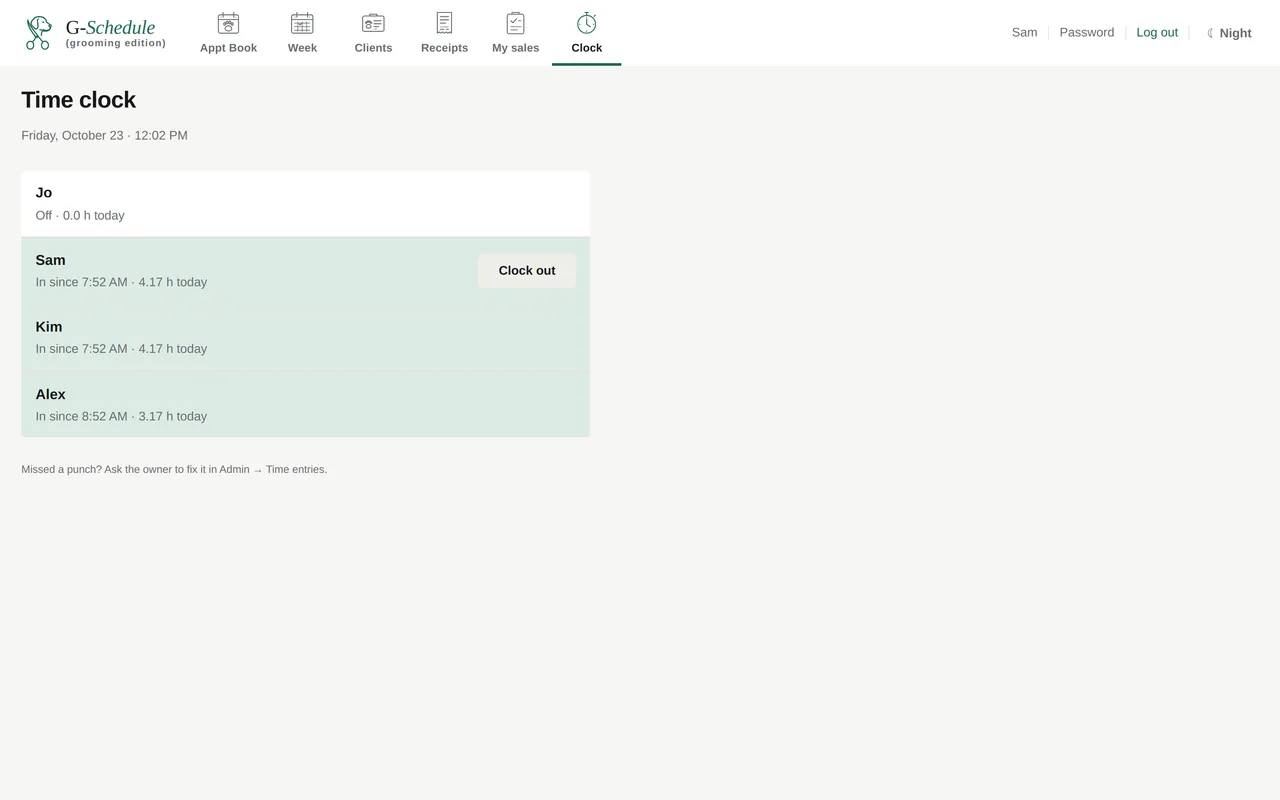The width and height of the screenshot is (1280, 800).
Task: Click the G-Schedule dog and scissors logo
Action: coord(38,33)
